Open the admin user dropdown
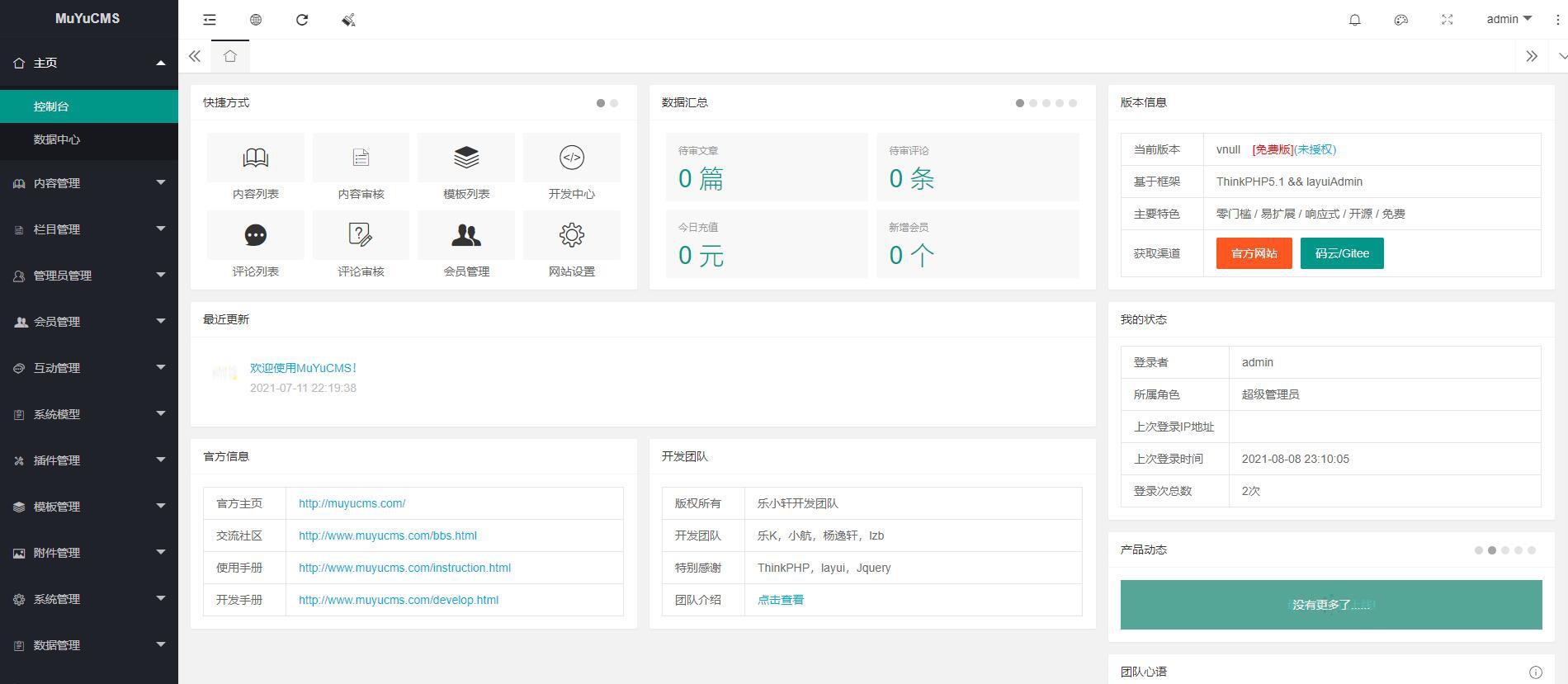 (x=1508, y=19)
